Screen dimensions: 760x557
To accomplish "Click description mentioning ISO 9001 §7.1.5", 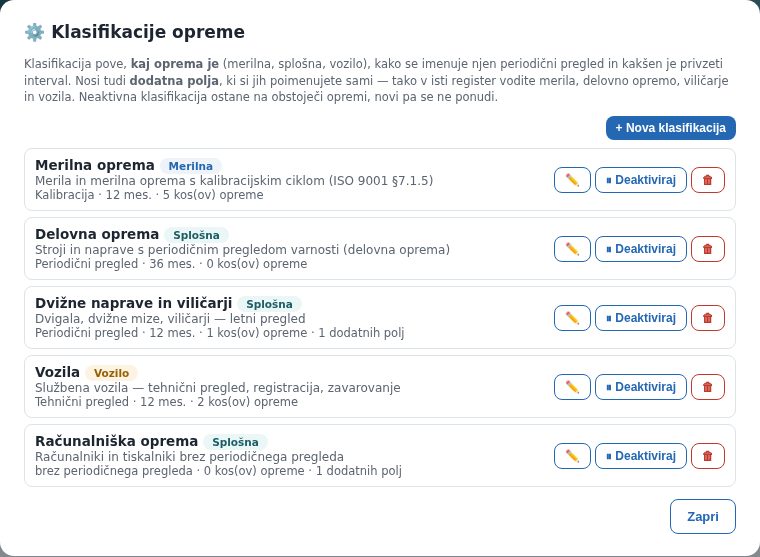I will click(x=234, y=181).
